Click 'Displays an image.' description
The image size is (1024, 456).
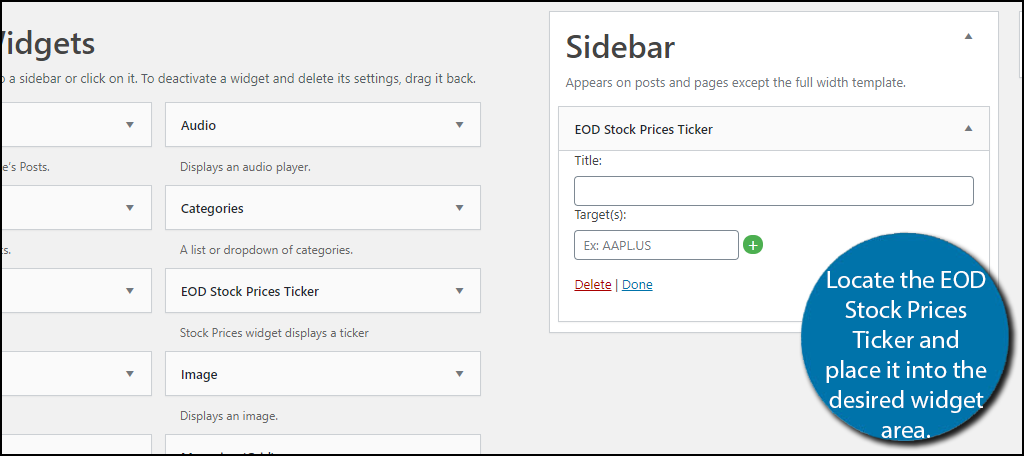coord(229,416)
